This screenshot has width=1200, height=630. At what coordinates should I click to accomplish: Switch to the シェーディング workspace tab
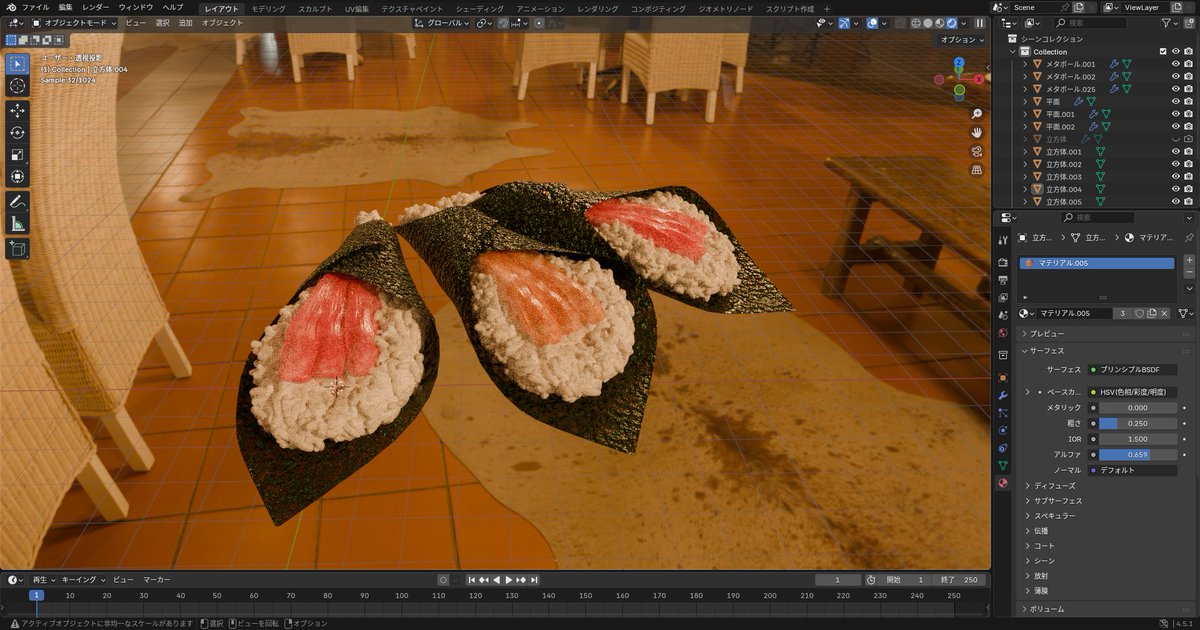click(x=479, y=8)
